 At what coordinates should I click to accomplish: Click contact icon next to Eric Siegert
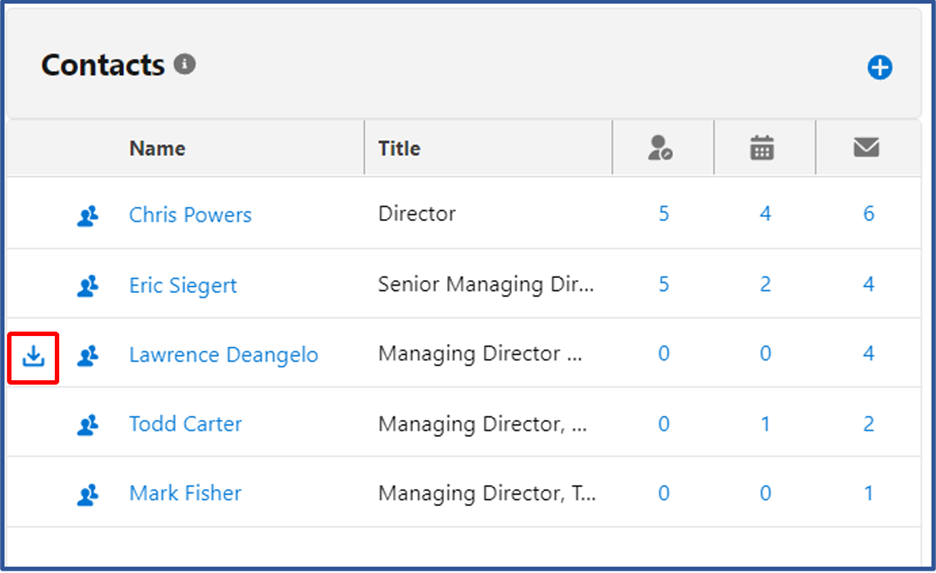[88, 286]
